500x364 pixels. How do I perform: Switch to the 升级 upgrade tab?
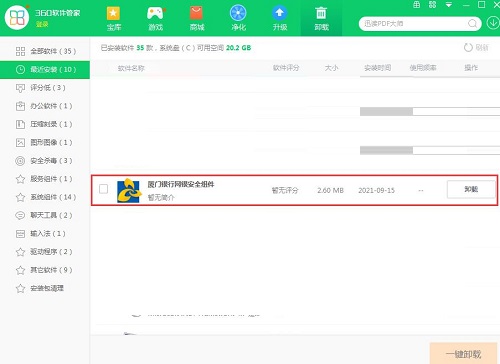[280, 19]
